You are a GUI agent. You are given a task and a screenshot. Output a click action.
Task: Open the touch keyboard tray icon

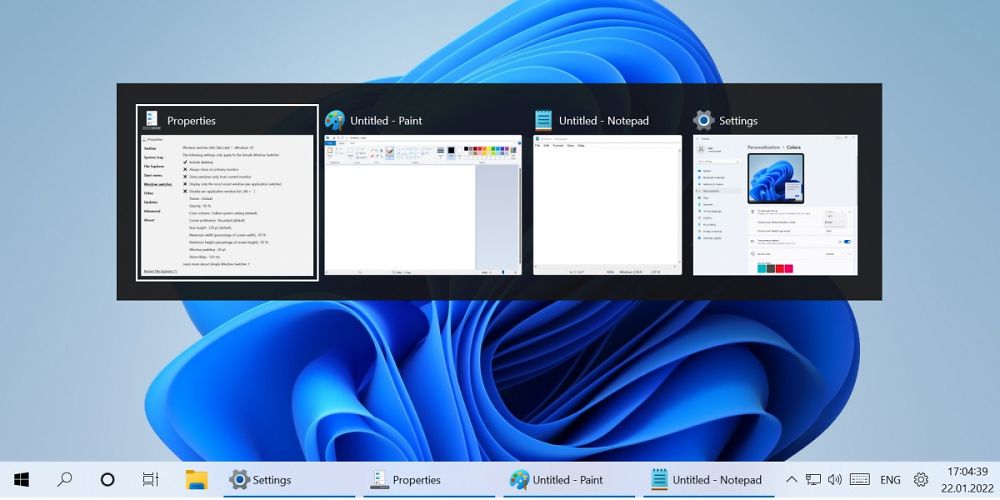[x=860, y=480]
